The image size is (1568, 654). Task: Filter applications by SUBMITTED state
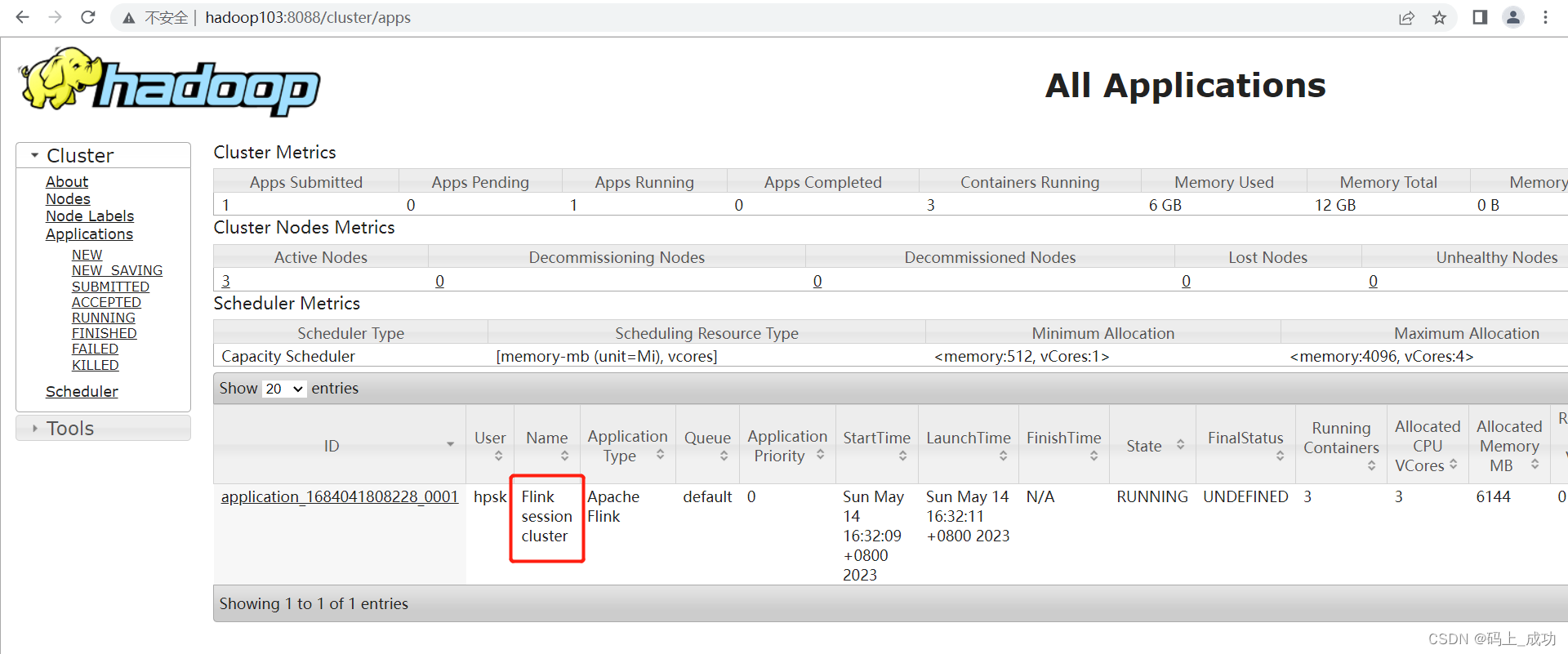click(x=110, y=287)
